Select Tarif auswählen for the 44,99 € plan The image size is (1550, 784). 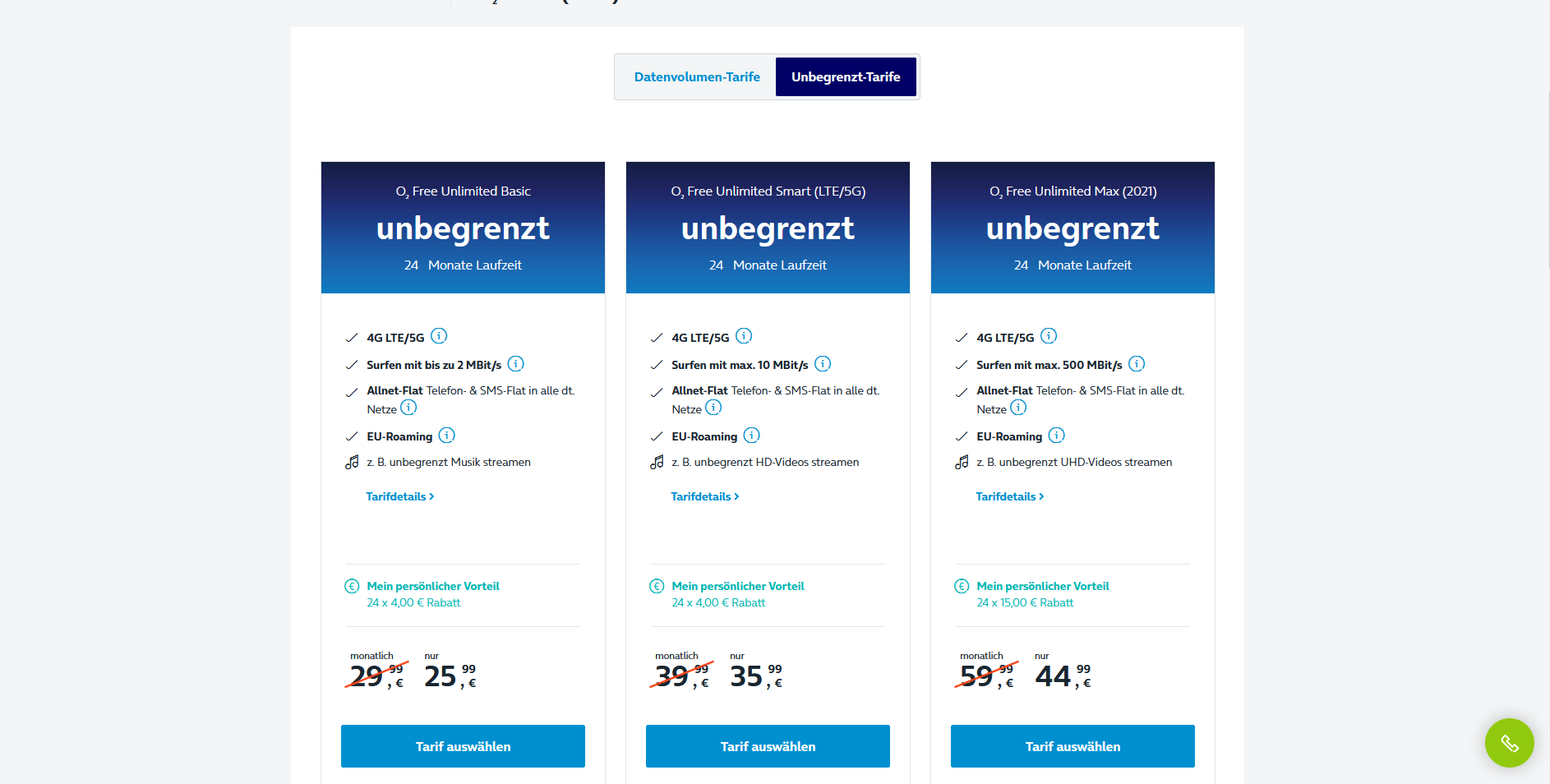click(x=1073, y=746)
